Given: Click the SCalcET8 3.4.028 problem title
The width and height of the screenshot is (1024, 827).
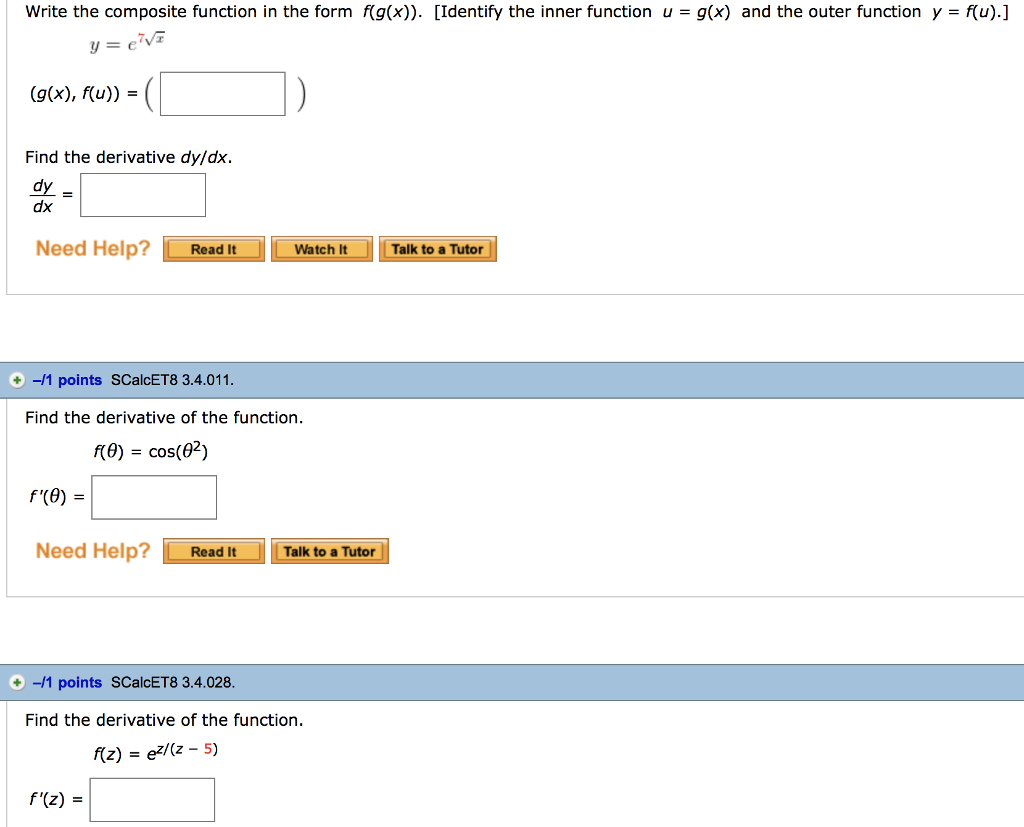Looking at the screenshot, I should coord(172,682).
